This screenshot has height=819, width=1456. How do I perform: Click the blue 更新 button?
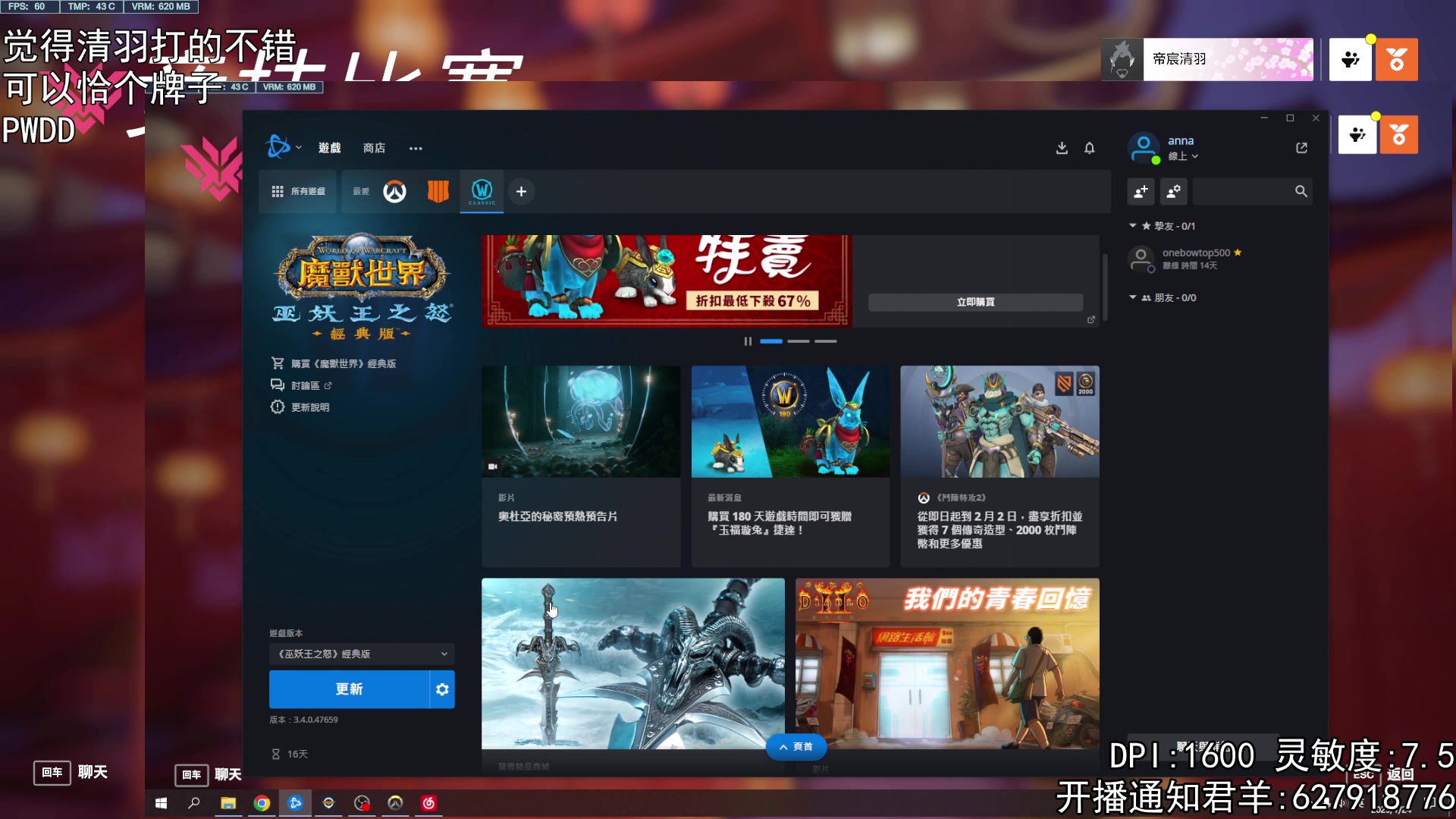[x=349, y=689]
